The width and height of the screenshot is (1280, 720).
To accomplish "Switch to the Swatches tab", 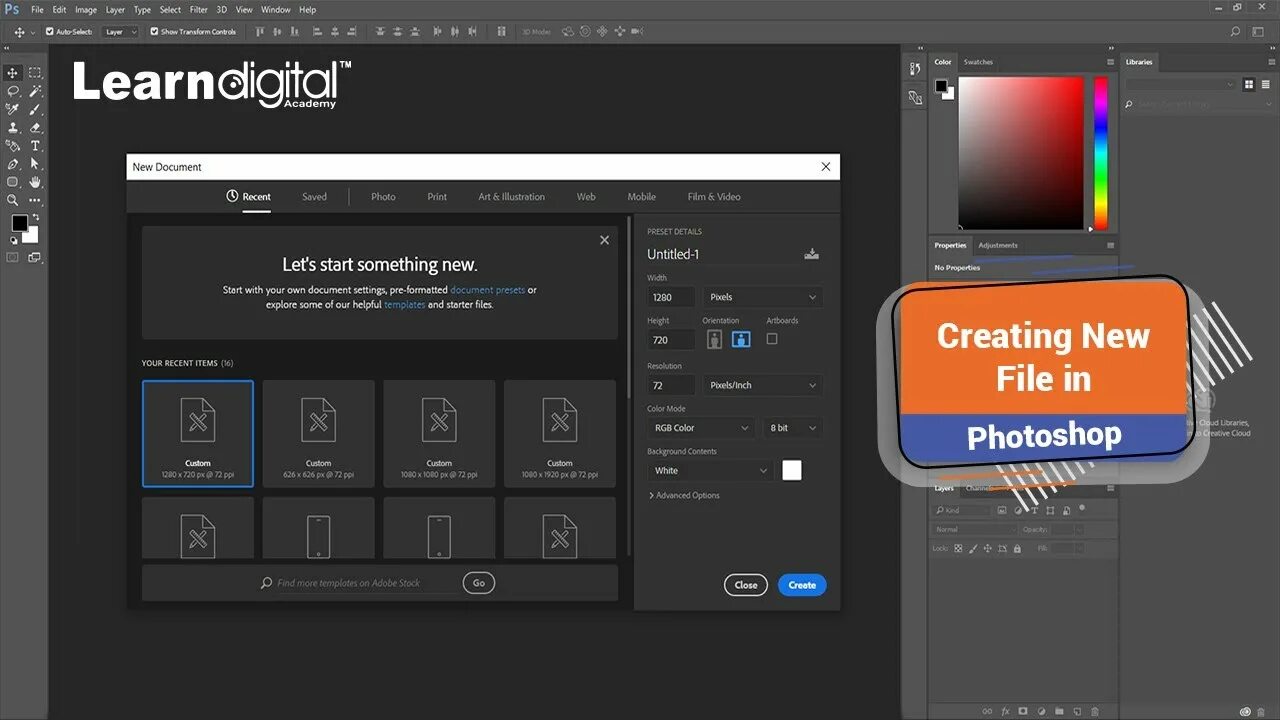I will coord(978,62).
